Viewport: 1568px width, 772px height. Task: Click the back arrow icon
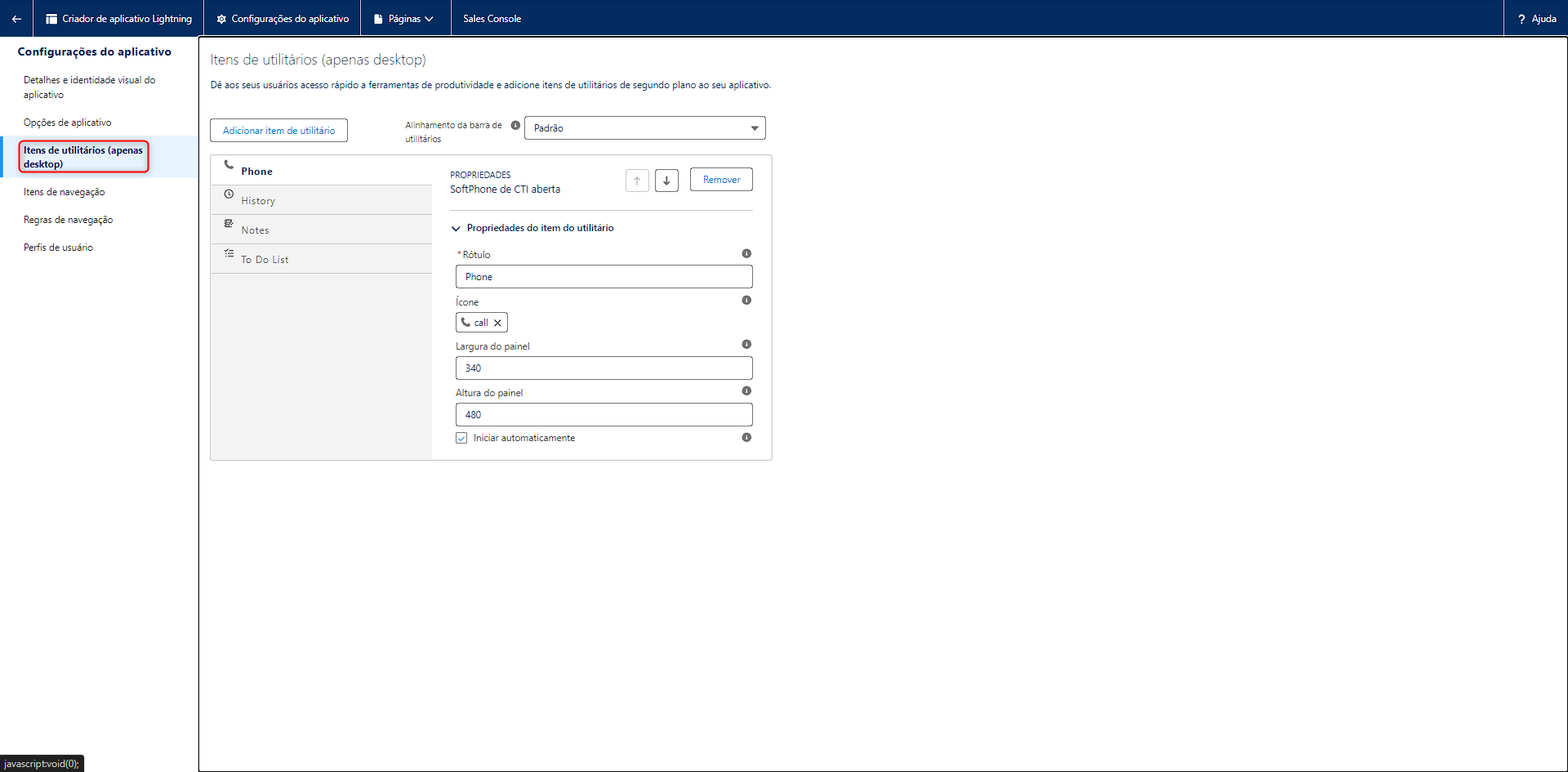[x=16, y=19]
